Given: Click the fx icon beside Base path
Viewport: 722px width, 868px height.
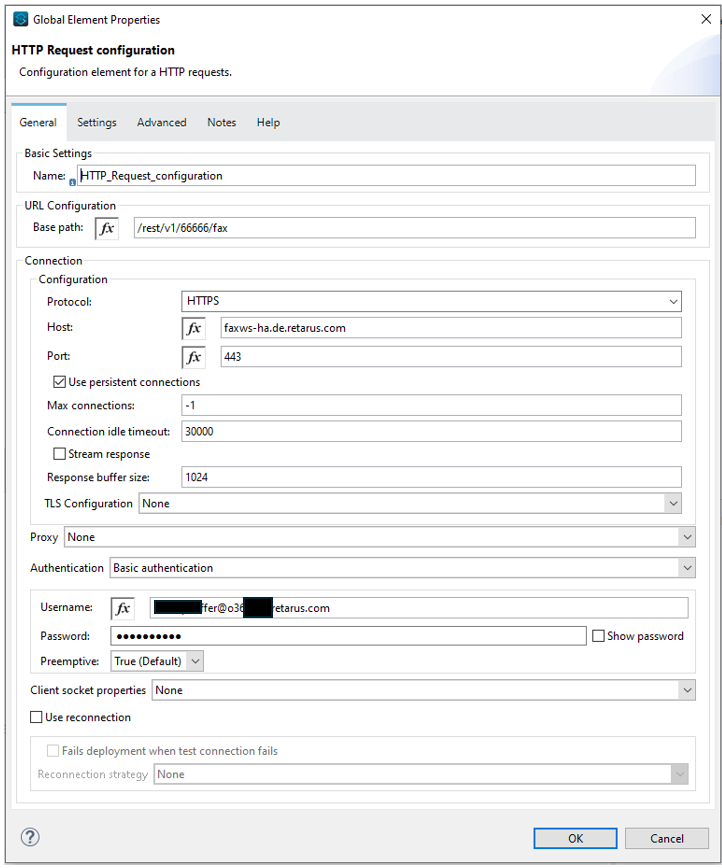Looking at the screenshot, I should [107, 228].
